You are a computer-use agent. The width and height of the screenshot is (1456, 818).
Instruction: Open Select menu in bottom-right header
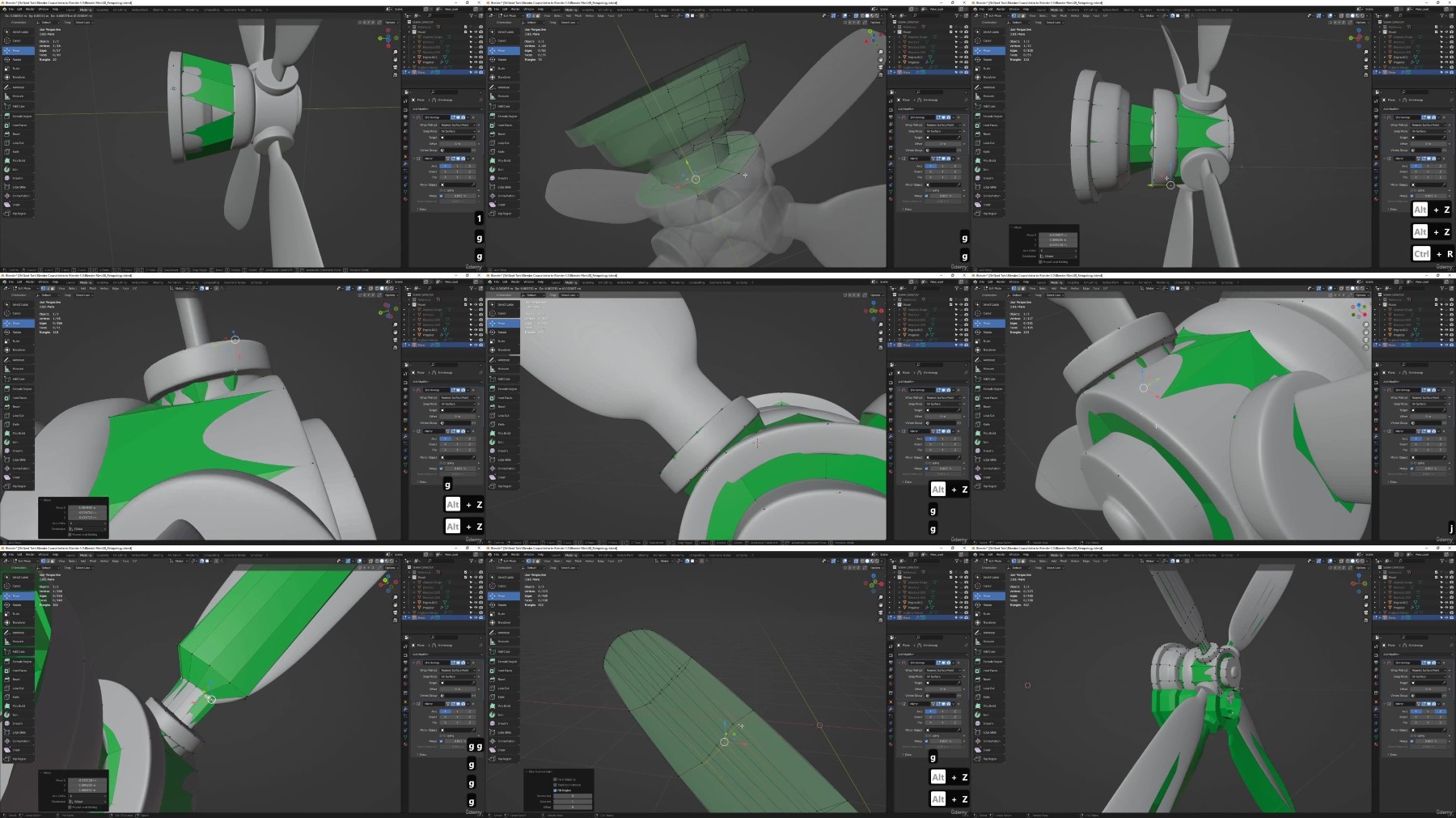pyautogui.click(x=1043, y=561)
